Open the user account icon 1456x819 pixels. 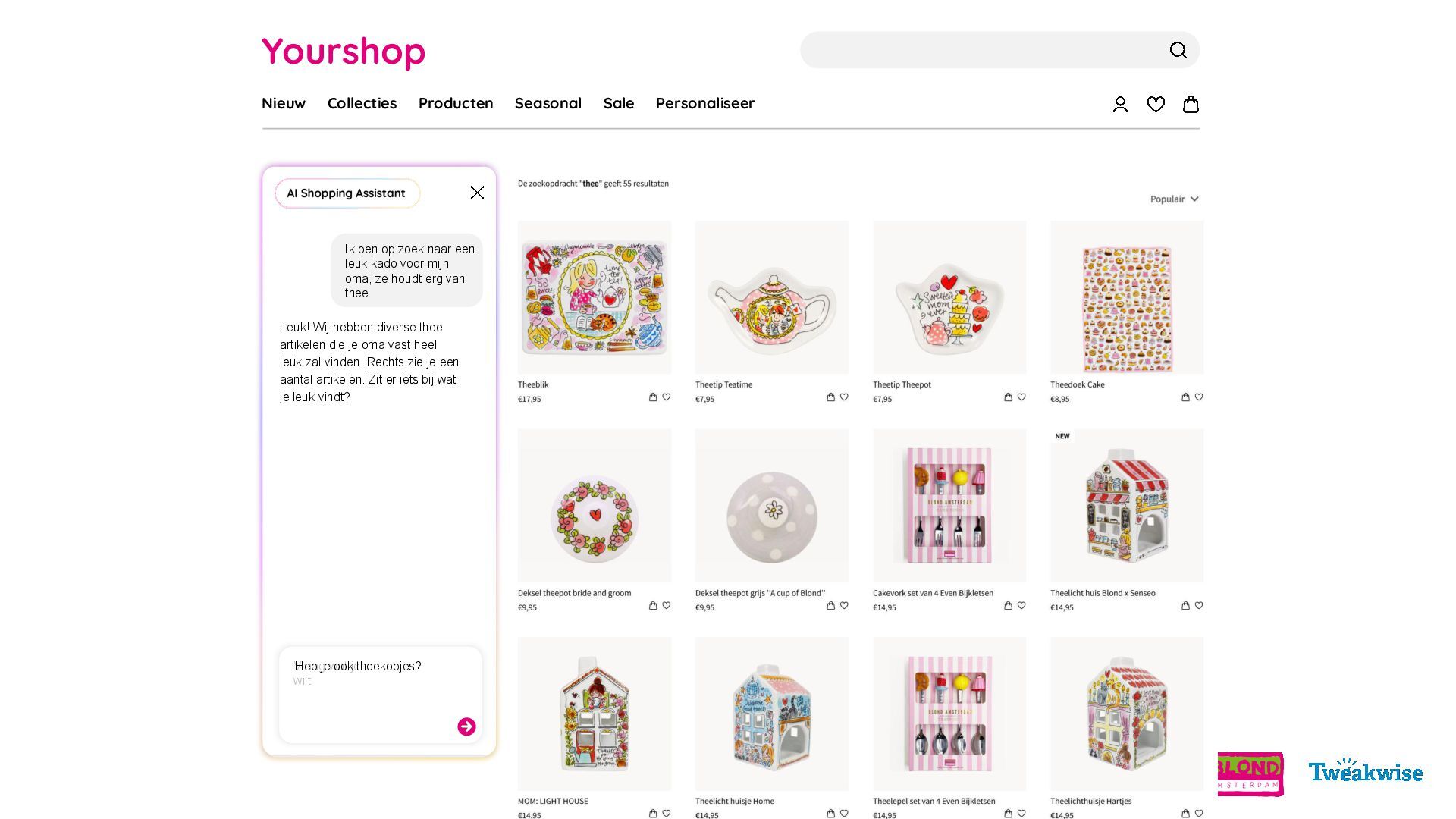click(x=1120, y=105)
